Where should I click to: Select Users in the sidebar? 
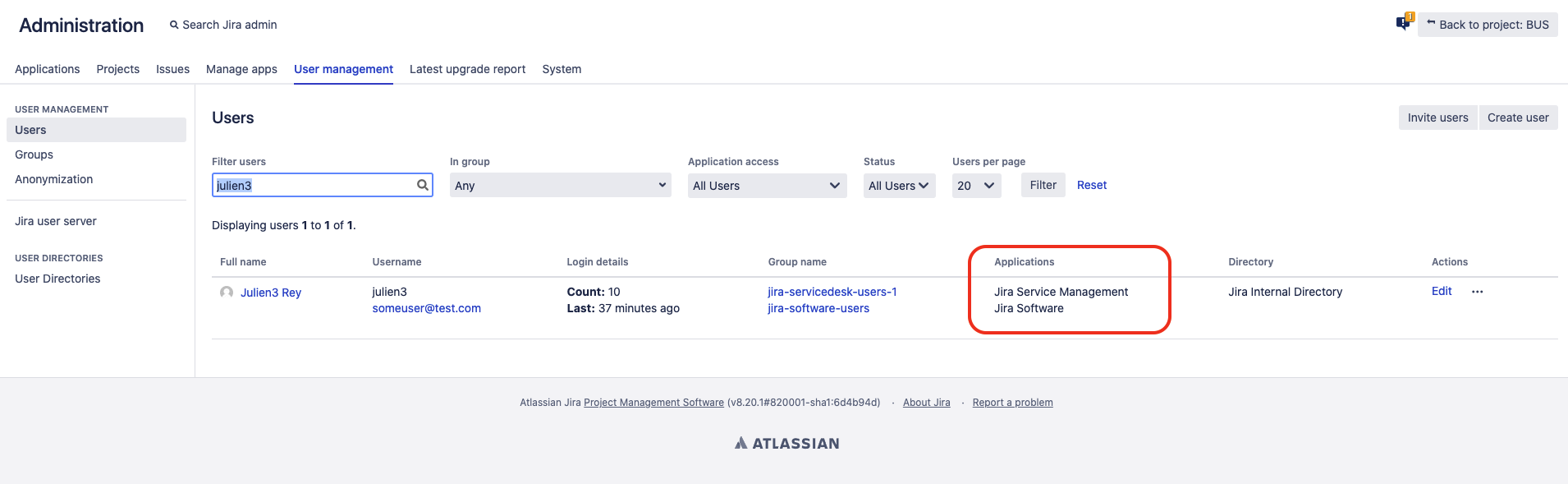96,130
